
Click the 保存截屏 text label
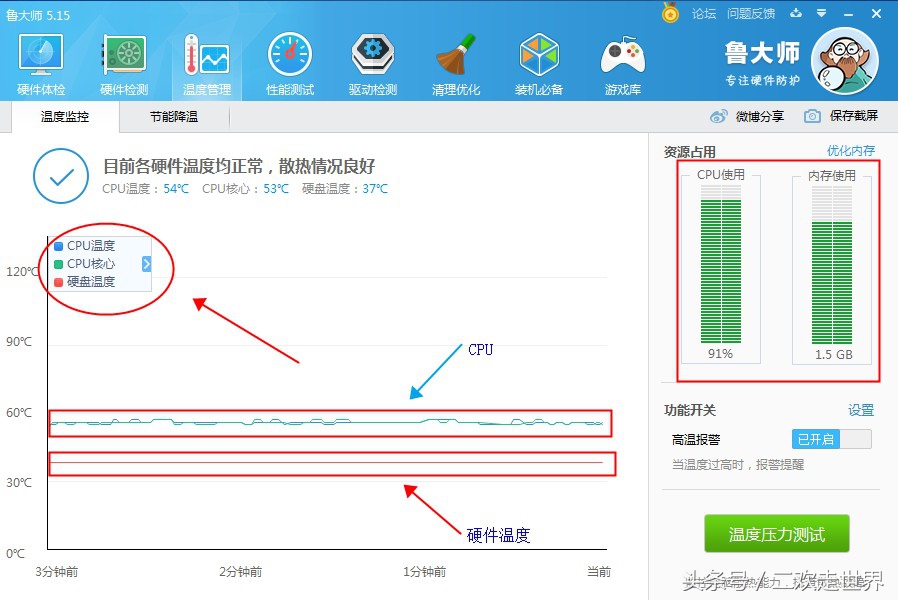pyautogui.click(x=854, y=116)
